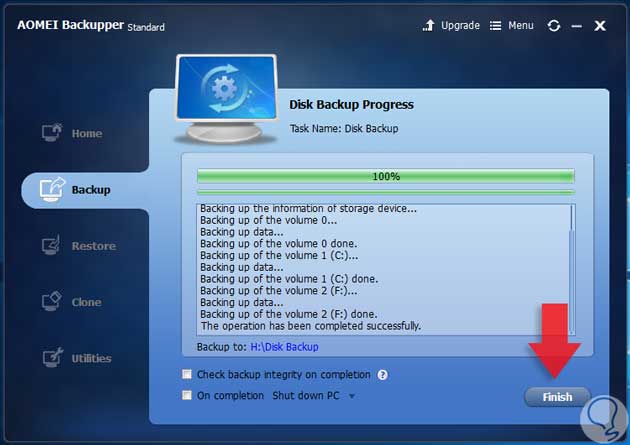The width and height of the screenshot is (630, 445).
Task: Click the help icon beside integrity check
Action: [x=382, y=375]
